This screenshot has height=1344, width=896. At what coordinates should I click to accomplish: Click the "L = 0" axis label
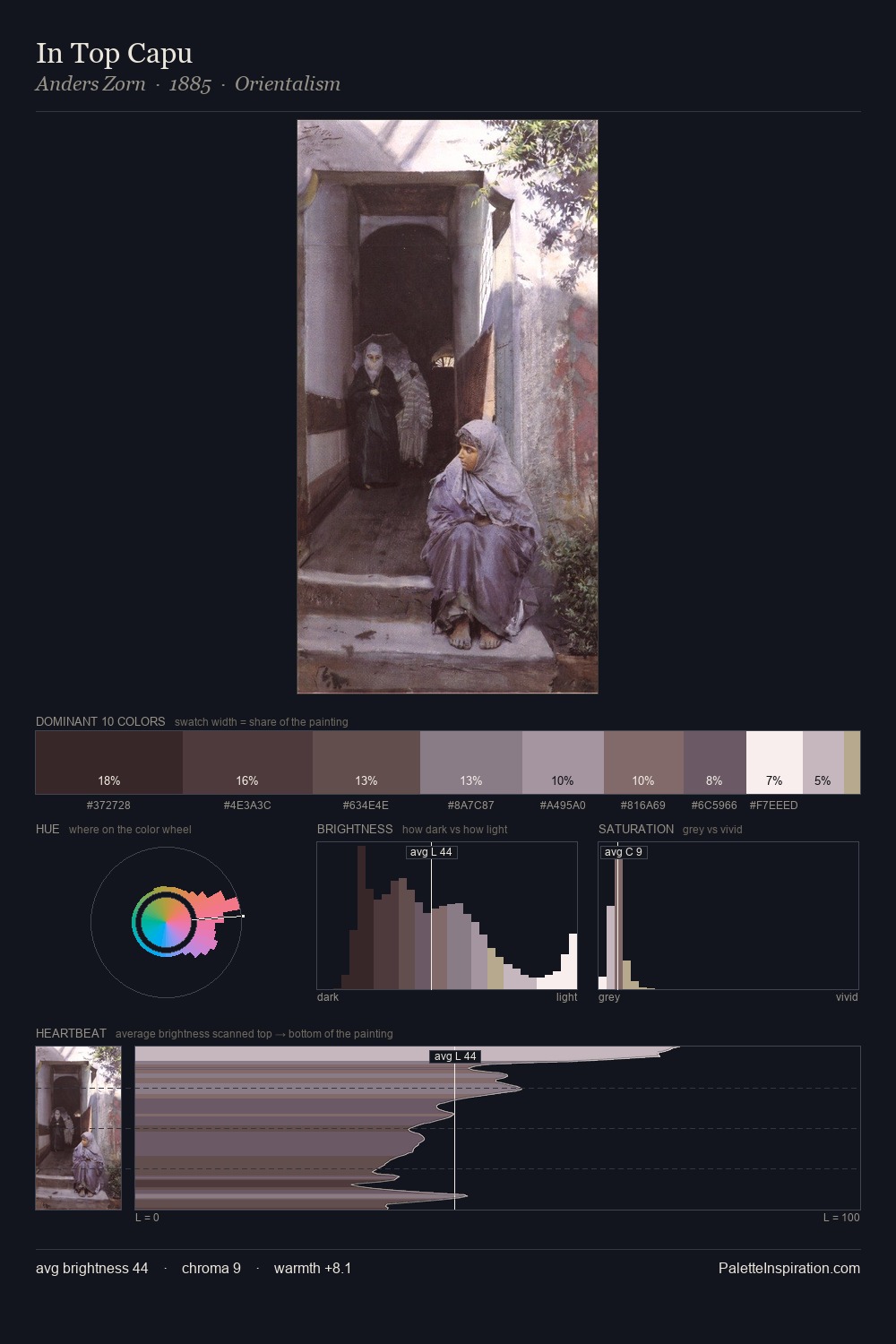click(147, 1218)
